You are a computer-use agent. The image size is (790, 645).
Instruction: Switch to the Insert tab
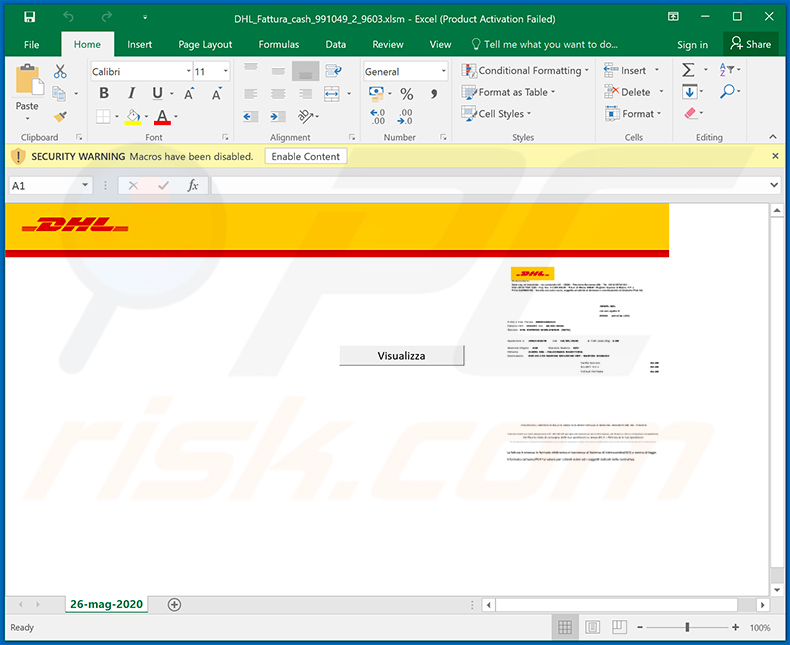tap(140, 44)
